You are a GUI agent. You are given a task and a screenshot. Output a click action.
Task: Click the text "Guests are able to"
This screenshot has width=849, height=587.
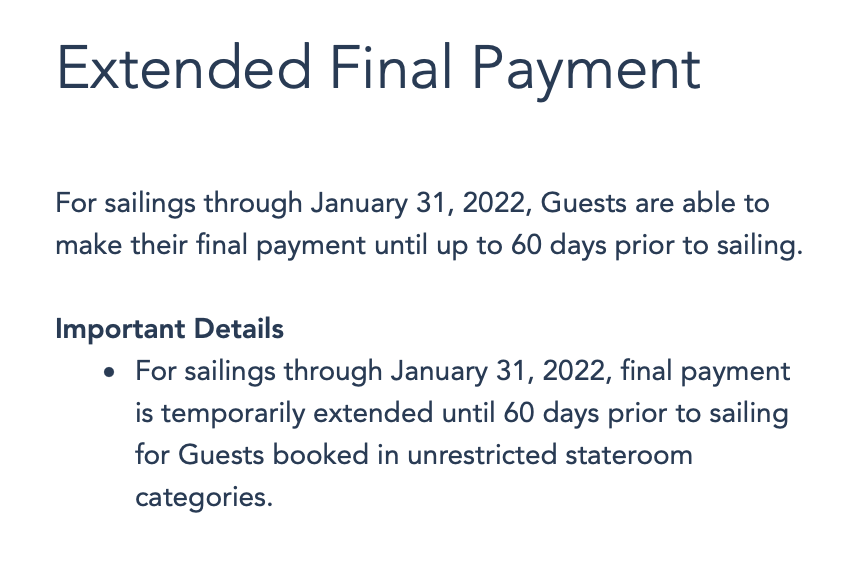tap(658, 203)
